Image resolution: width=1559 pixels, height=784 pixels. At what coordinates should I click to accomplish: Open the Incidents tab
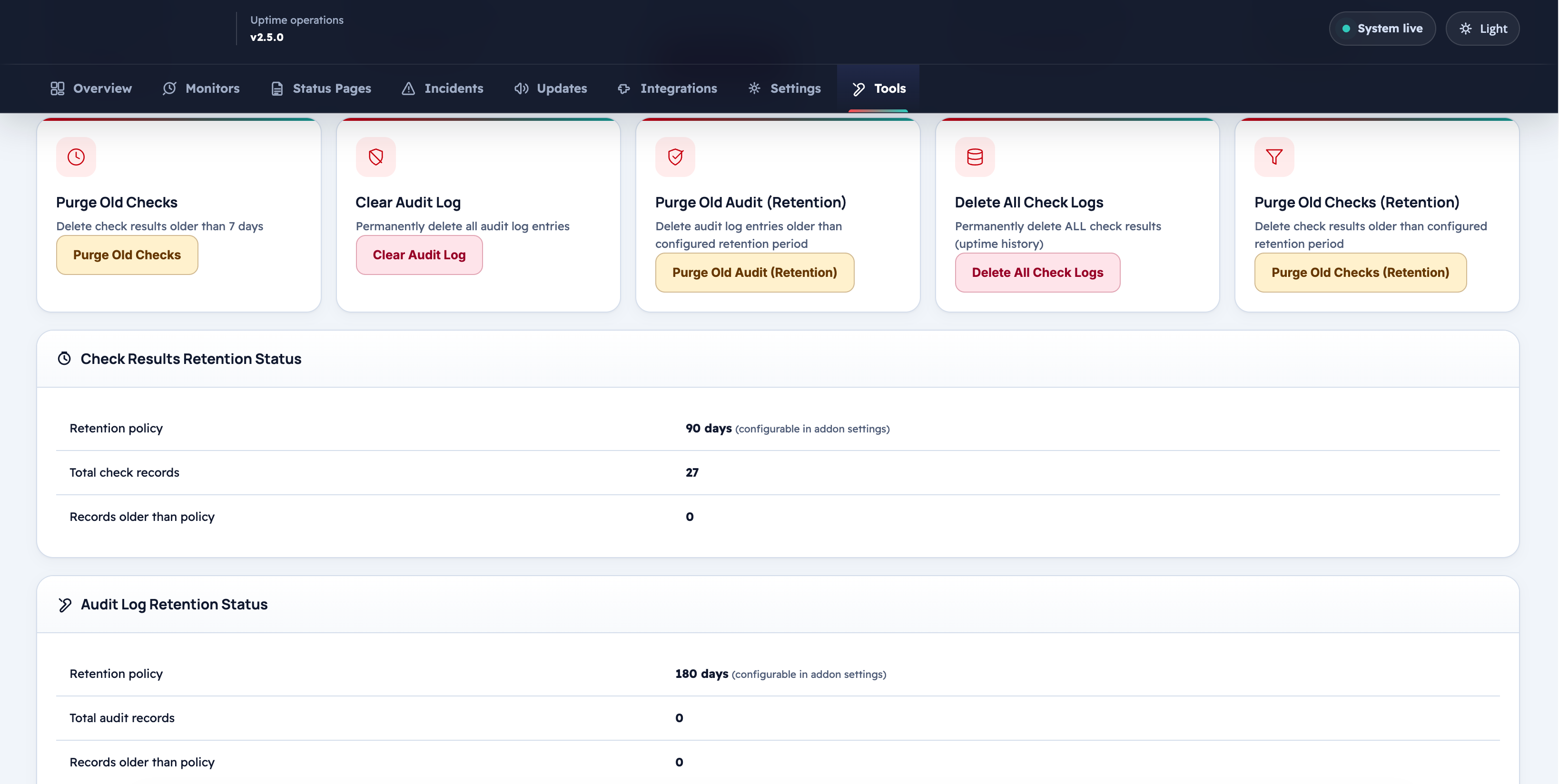click(443, 88)
